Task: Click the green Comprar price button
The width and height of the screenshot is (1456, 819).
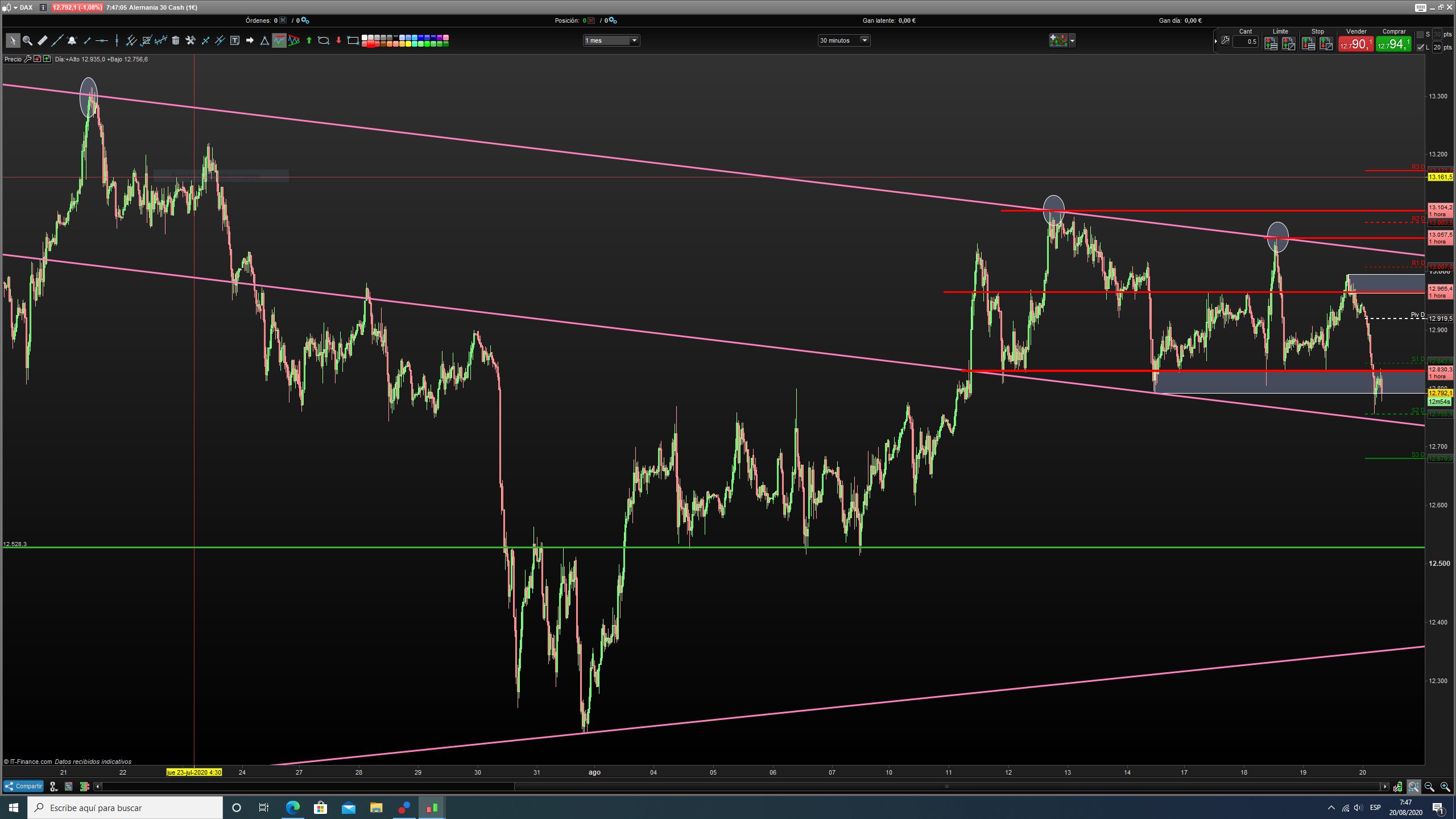Action: 1393,44
